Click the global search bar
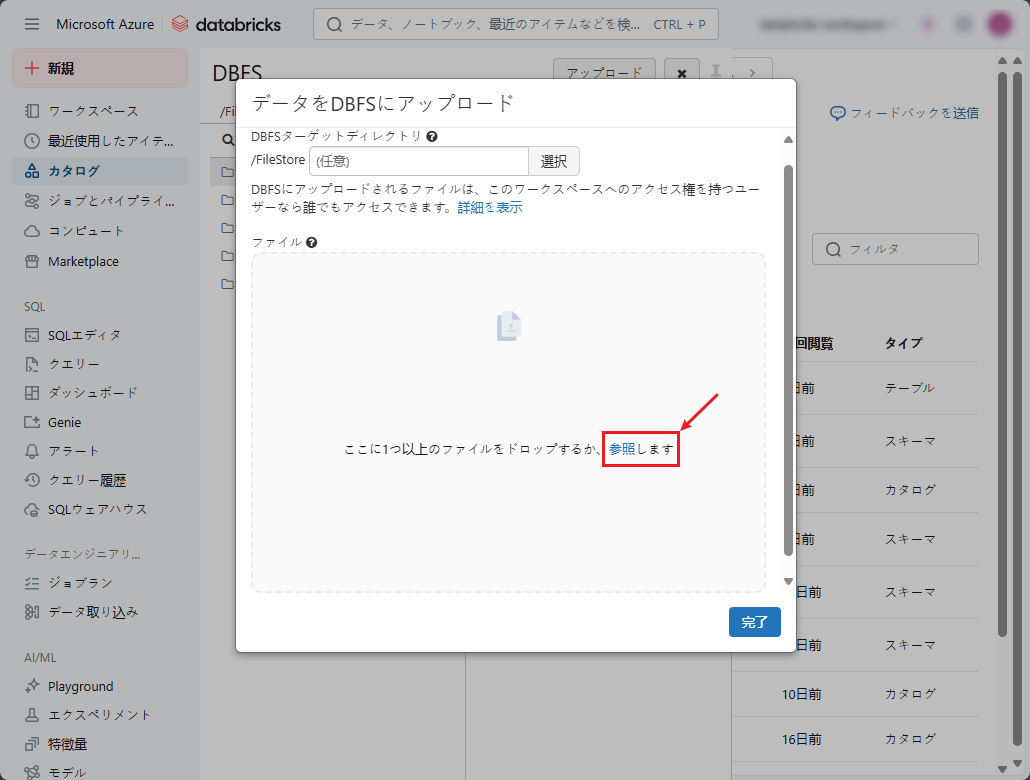1030x780 pixels. coord(515,24)
